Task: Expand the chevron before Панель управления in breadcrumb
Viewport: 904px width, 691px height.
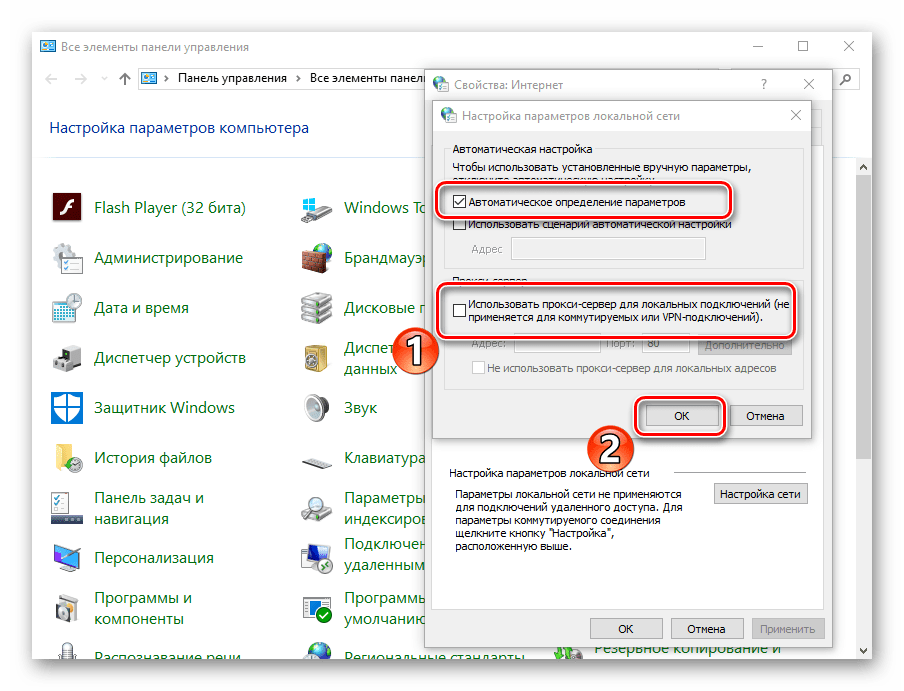Action: (166, 78)
